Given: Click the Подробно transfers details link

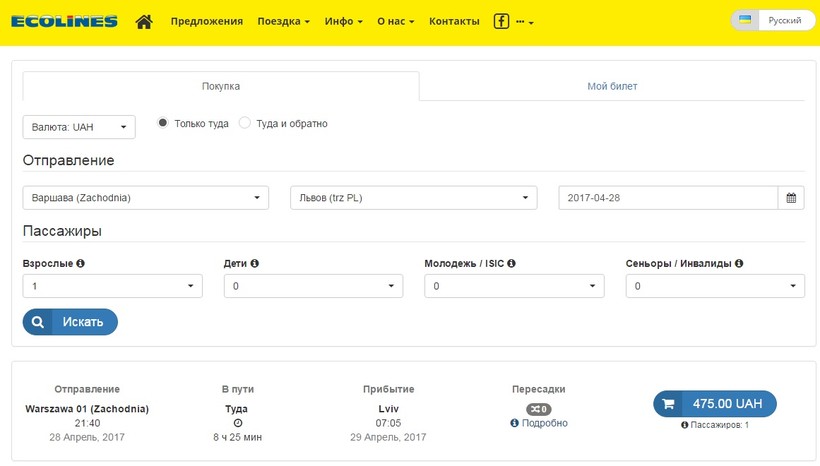Looking at the screenshot, I should 539,423.
